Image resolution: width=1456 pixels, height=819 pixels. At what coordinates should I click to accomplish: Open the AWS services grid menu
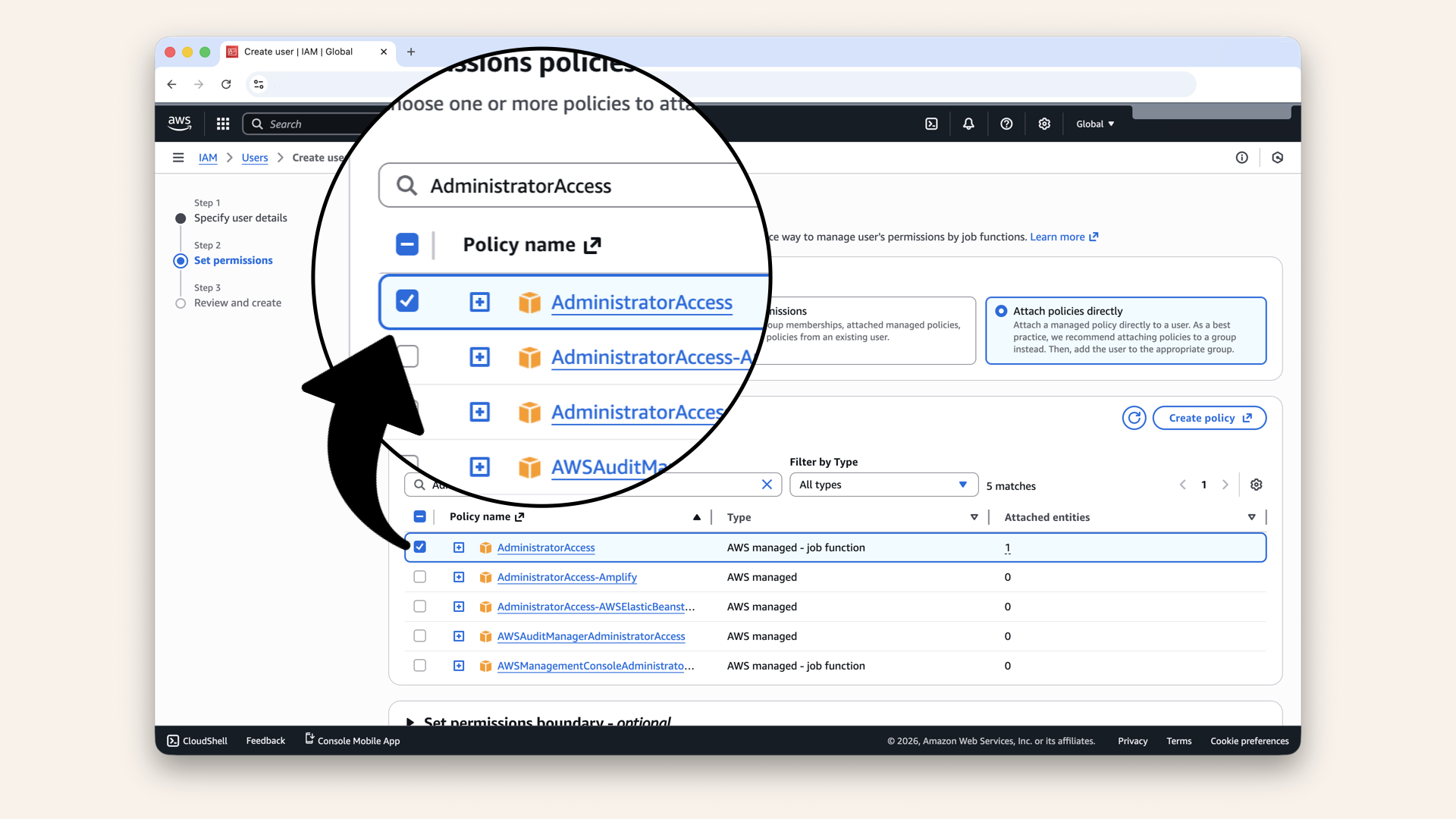[223, 124]
